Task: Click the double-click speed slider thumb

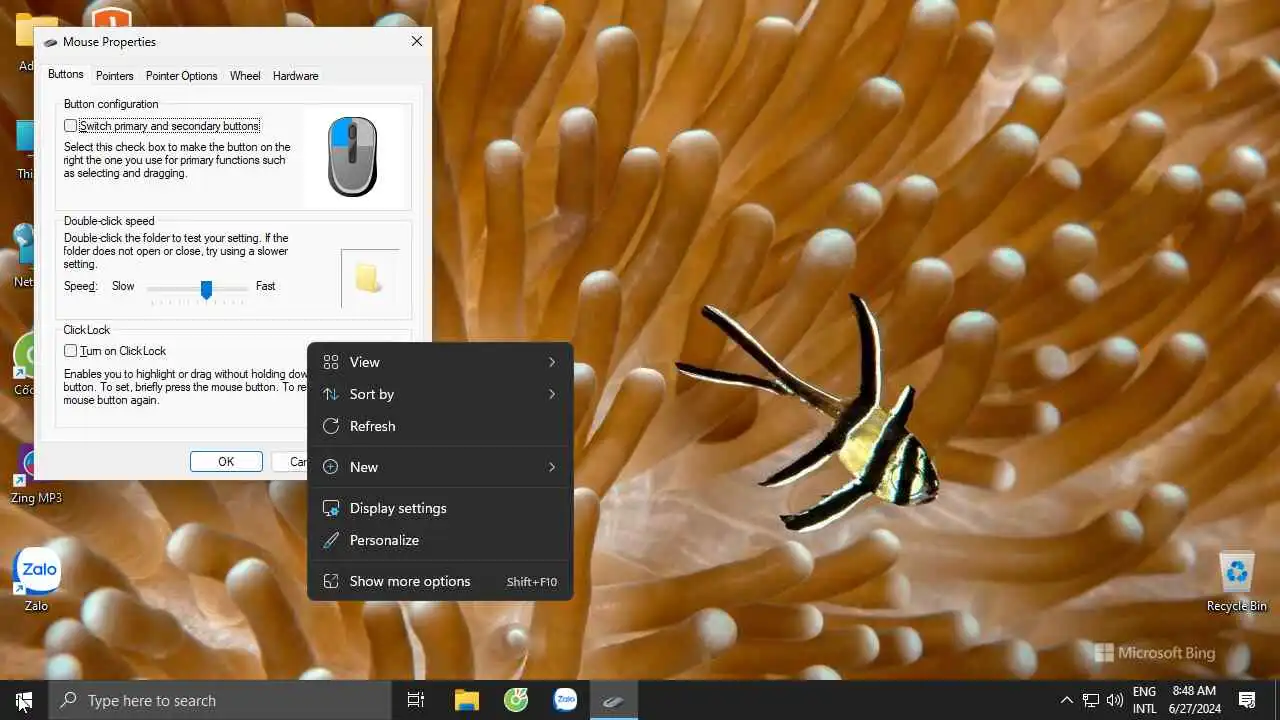Action: 206,289
